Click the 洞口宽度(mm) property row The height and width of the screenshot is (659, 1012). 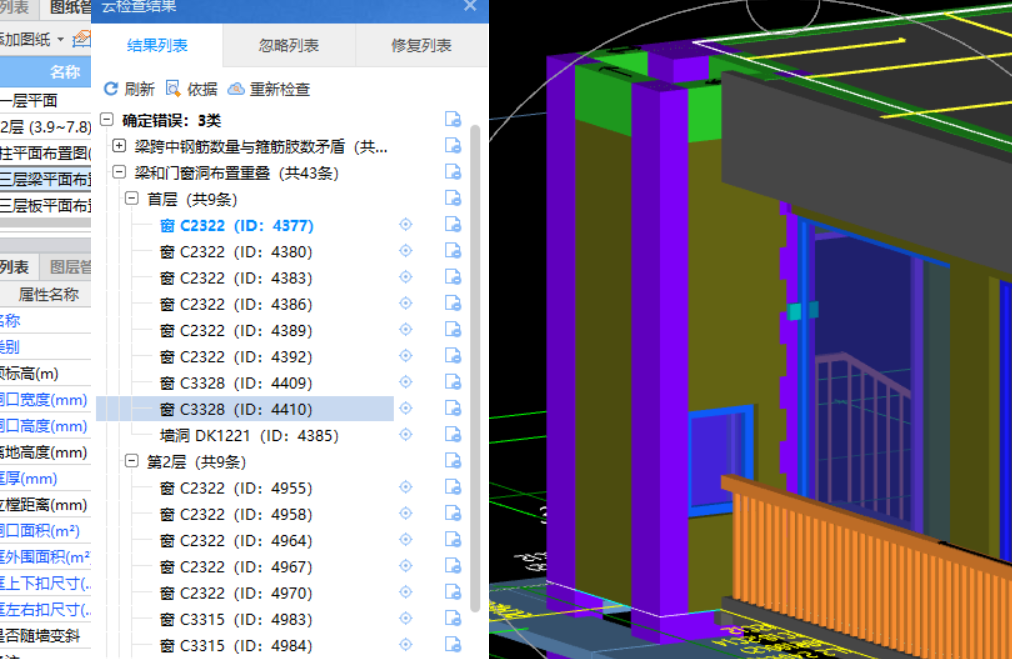click(45, 400)
